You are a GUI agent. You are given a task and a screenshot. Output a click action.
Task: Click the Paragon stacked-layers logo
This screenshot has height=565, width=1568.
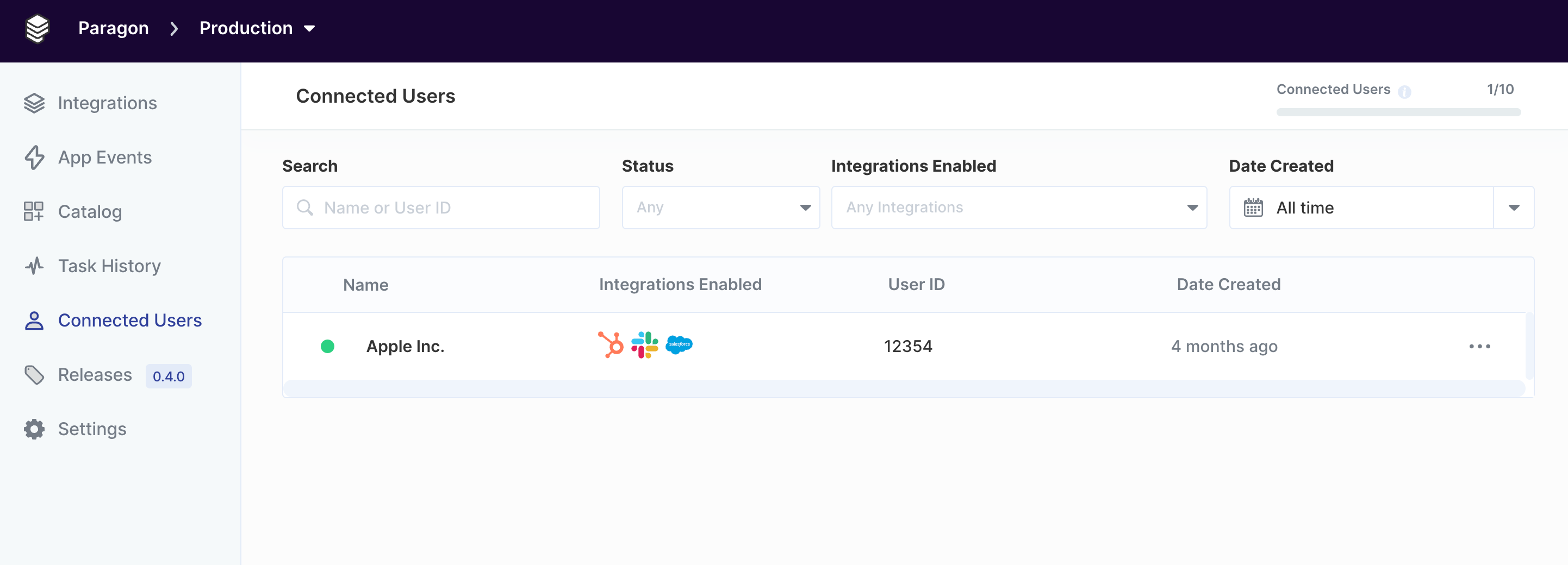37,28
